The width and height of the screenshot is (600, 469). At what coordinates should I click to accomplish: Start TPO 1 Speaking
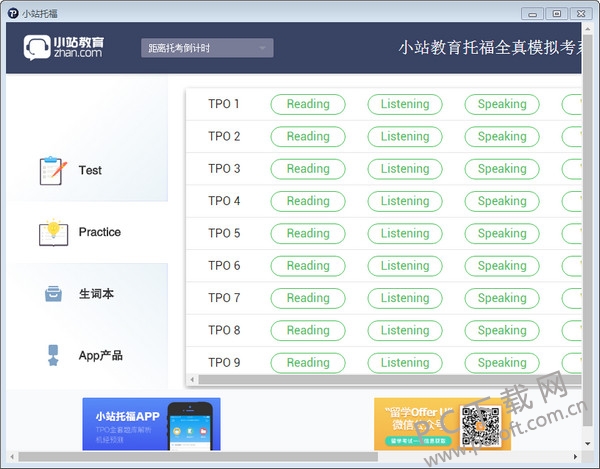(x=502, y=104)
